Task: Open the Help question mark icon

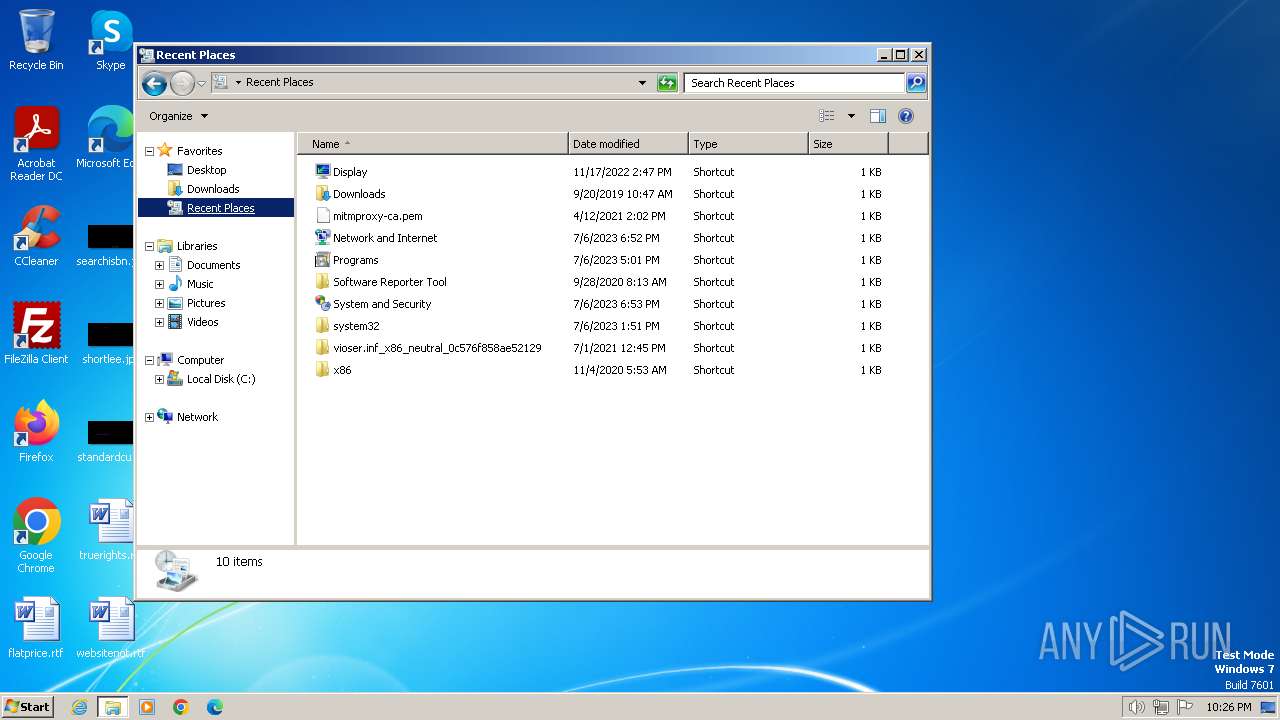Action: point(906,116)
